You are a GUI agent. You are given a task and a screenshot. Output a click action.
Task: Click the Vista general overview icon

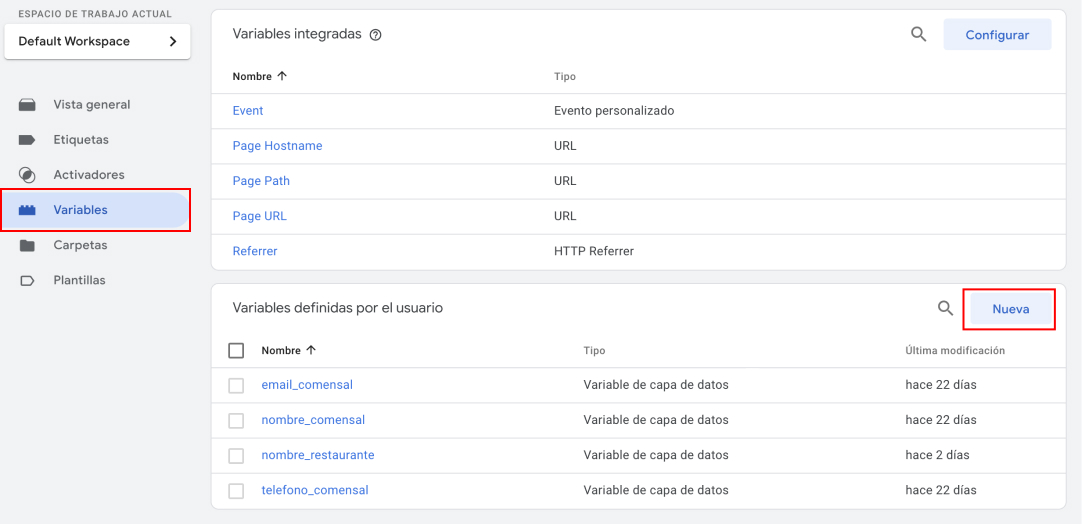click(x=28, y=105)
